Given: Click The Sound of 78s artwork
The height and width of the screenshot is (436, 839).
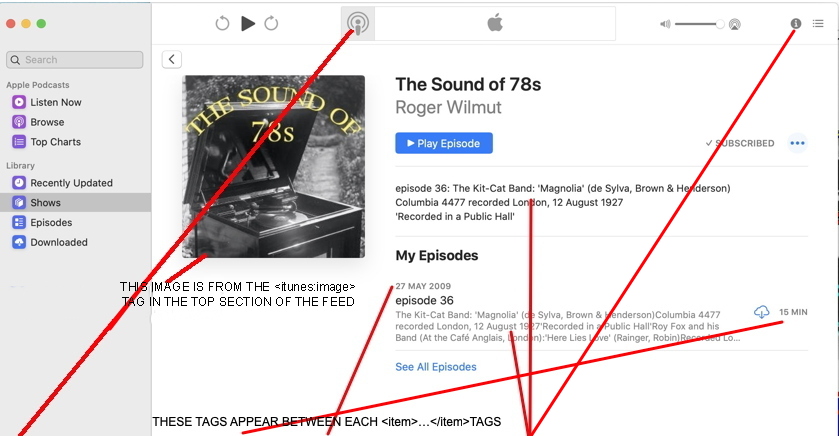Looking at the screenshot, I should click(x=273, y=166).
